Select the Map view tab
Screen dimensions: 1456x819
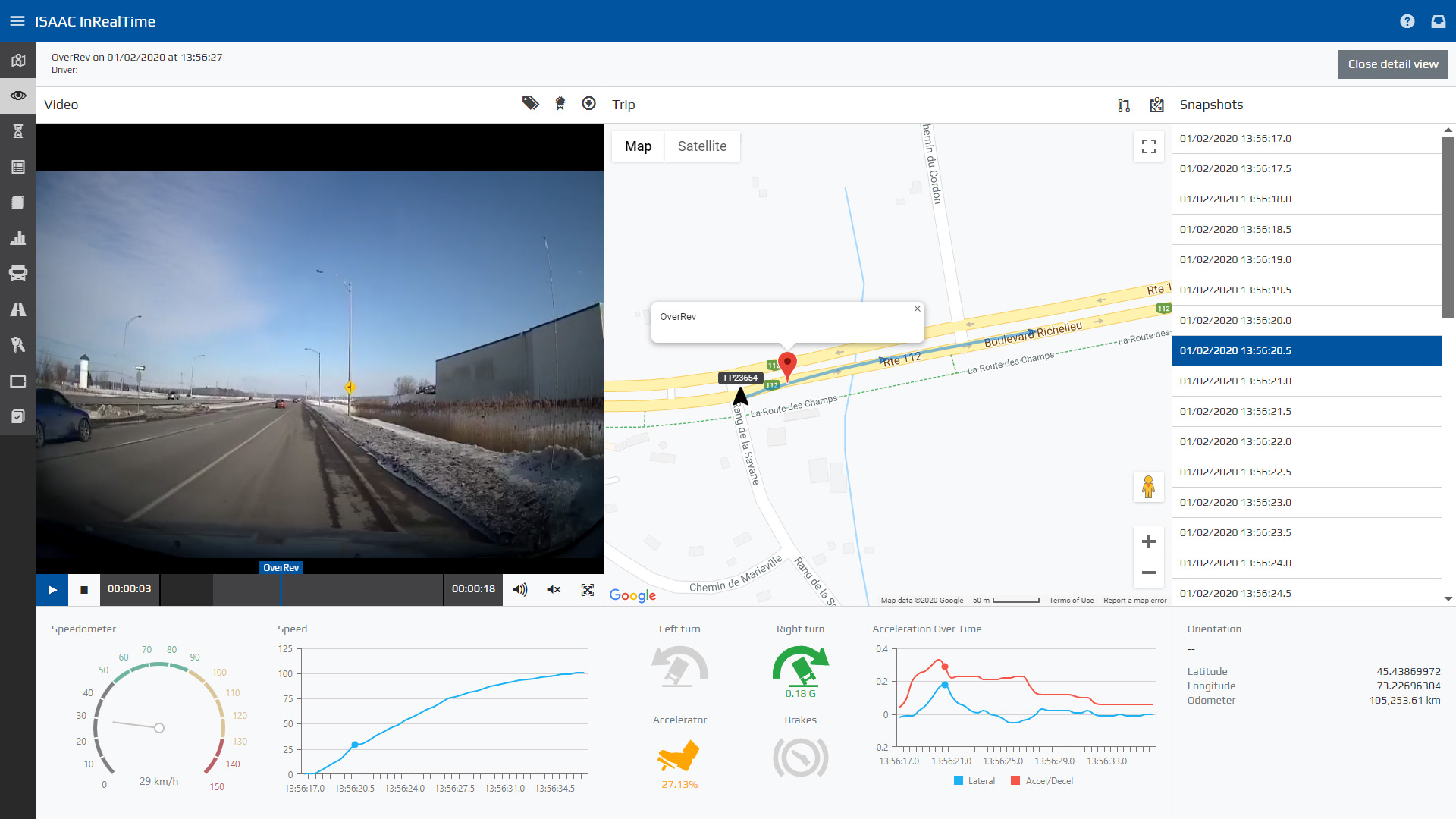pos(638,146)
